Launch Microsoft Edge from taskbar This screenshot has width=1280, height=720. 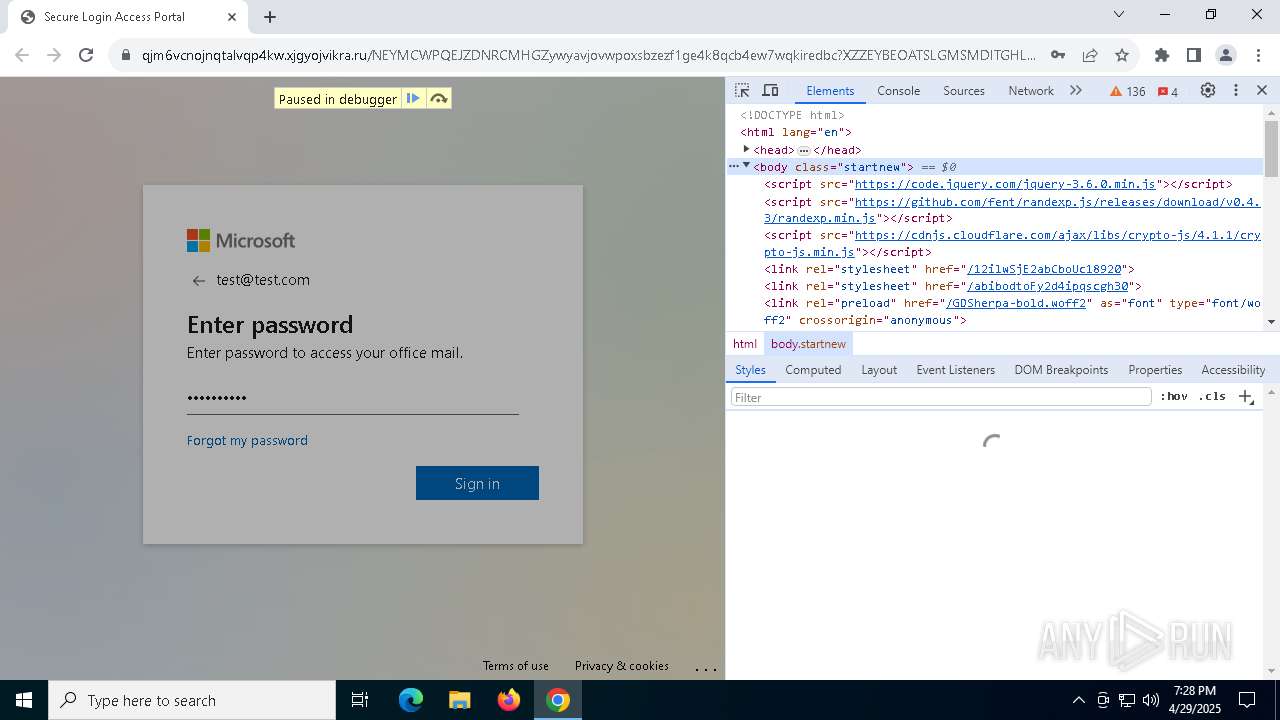click(x=411, y=700)
